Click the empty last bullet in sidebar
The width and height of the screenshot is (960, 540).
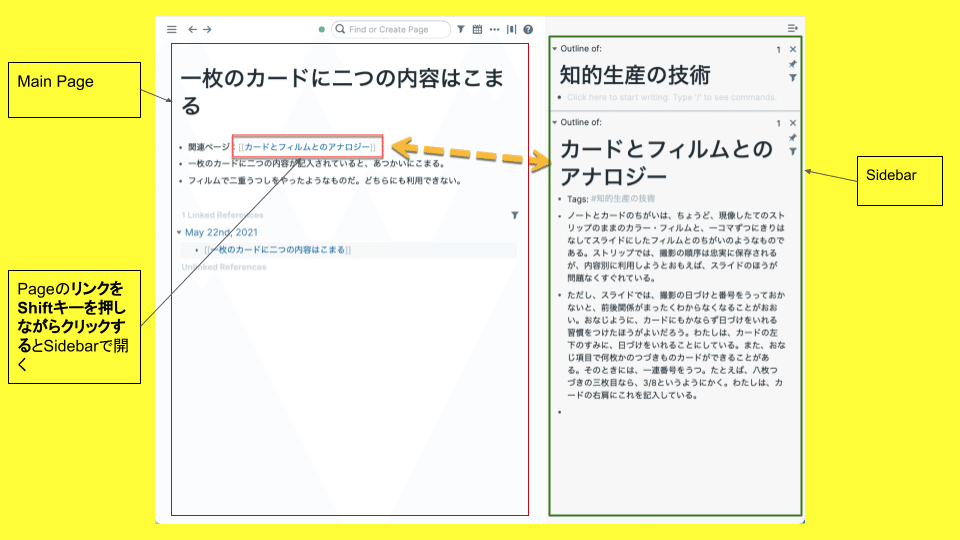tap(560, 412)
